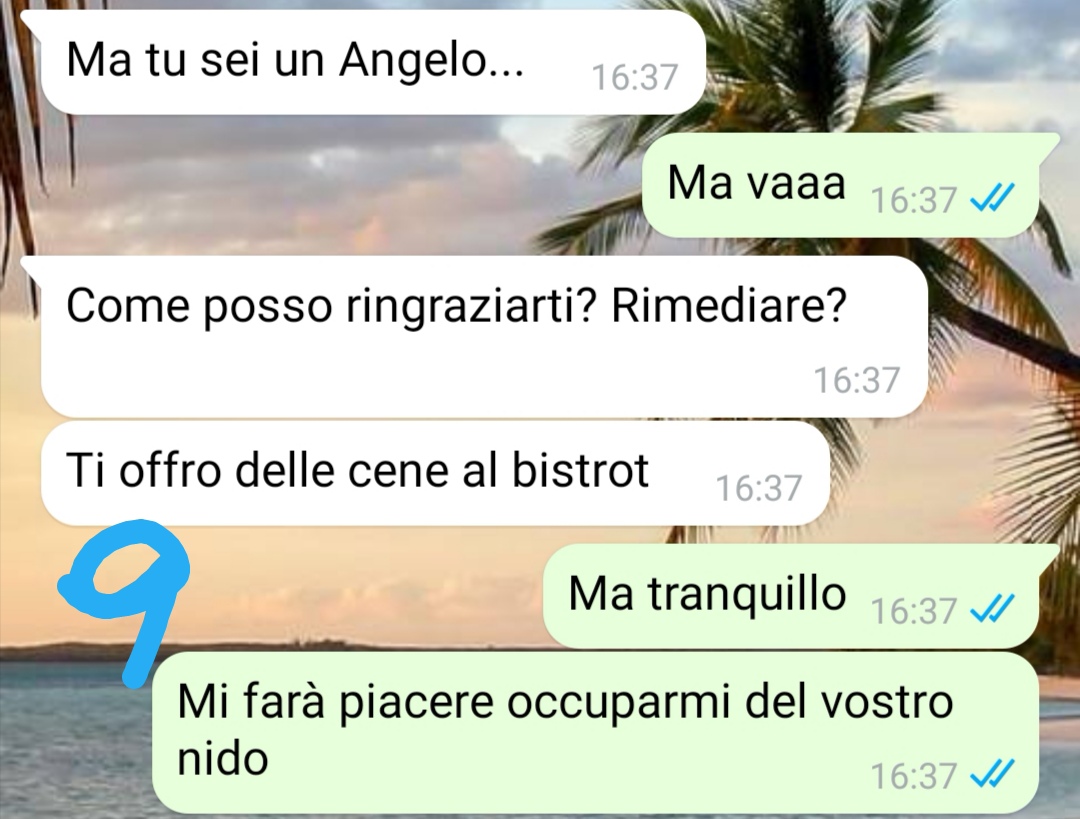Tap the 'Ma tu sei un Angelo...' message
The image size is (1080, 819).
pyautogui.click(x=372, y=62)
